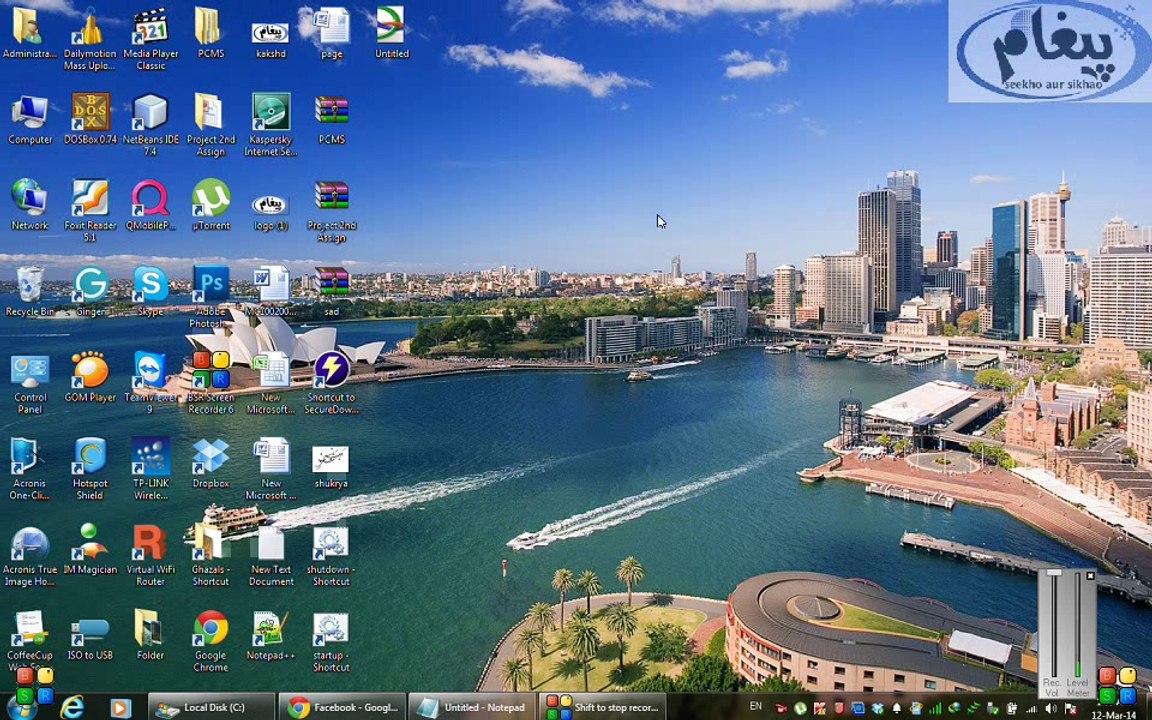Screen dimensions: 1152x720
Task: Open the Dropbox icon in system tray
Action: point(876,709)
